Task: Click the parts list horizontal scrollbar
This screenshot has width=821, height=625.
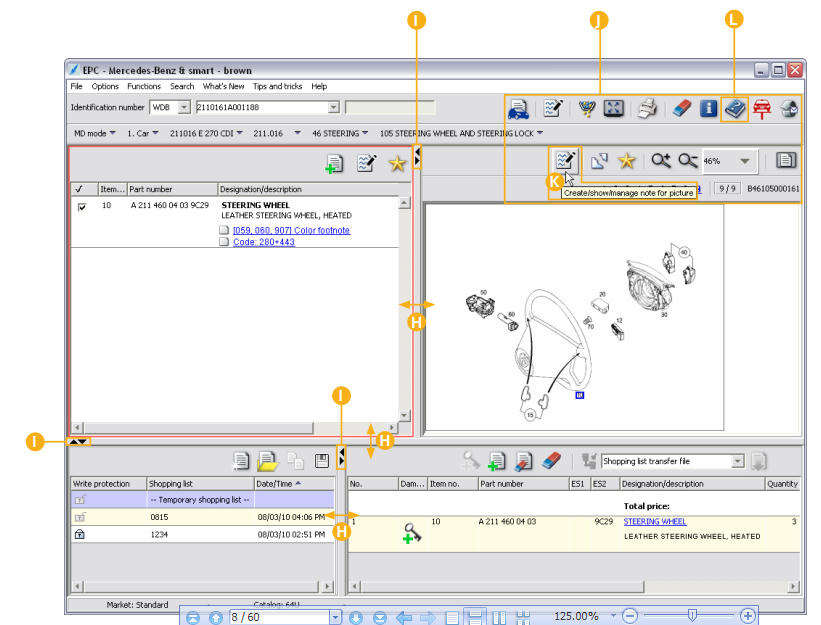Action: 198,428
